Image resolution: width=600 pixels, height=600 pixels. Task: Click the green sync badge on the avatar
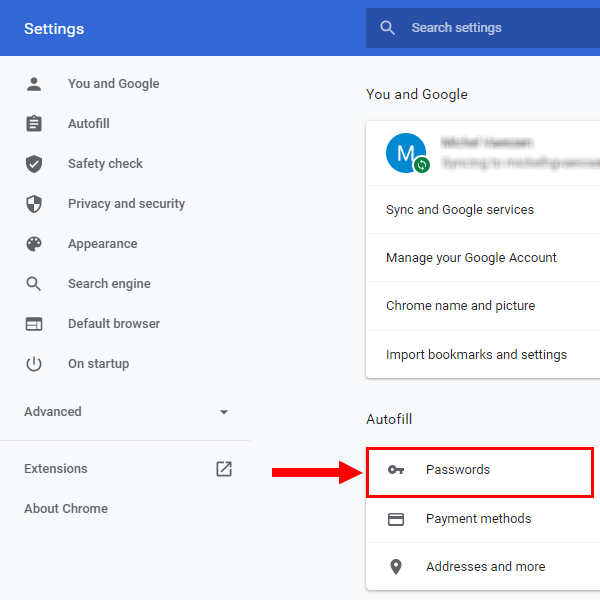click(x=422, y=165)
